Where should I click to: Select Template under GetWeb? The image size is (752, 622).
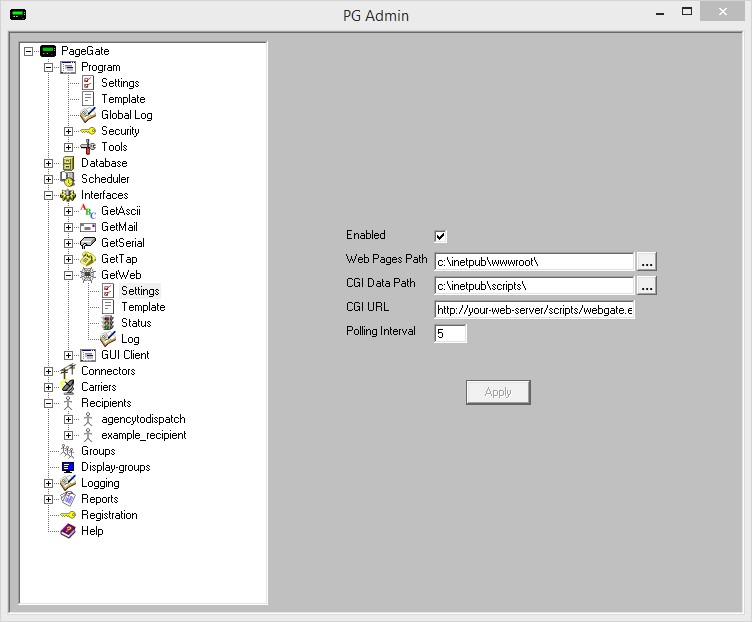point(143,307)
